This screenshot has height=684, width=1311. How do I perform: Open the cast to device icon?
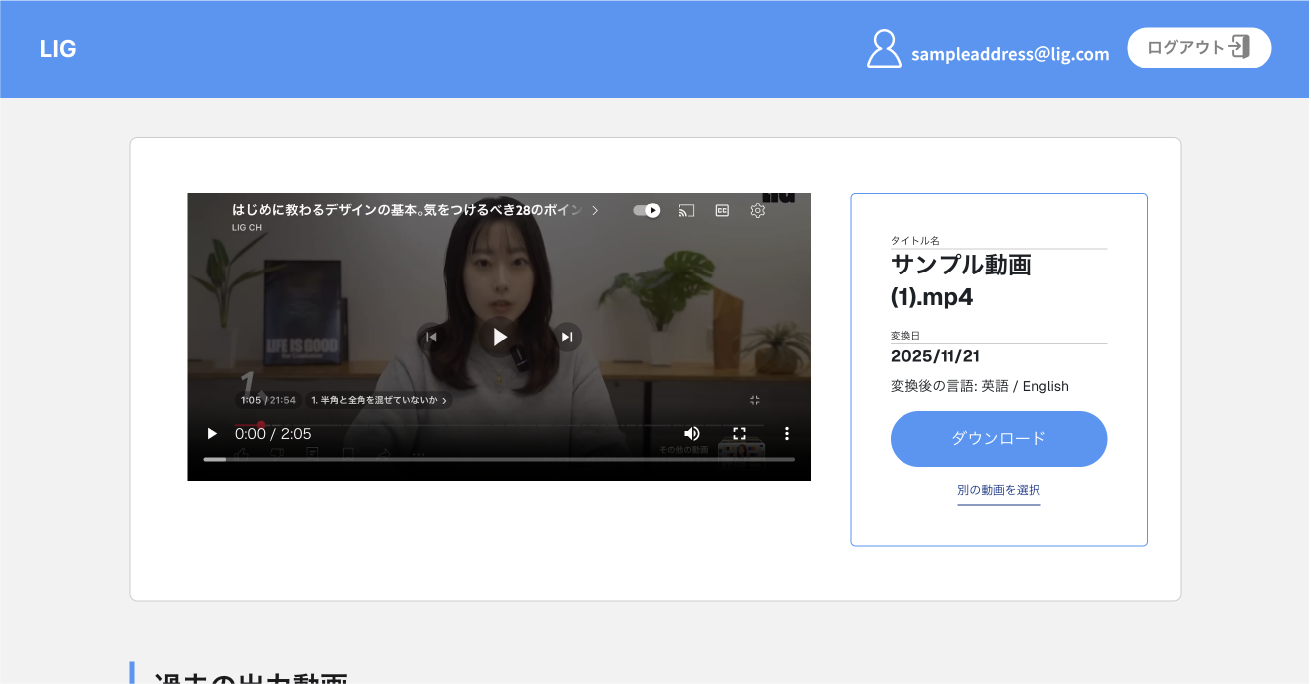tap(686, 210)
